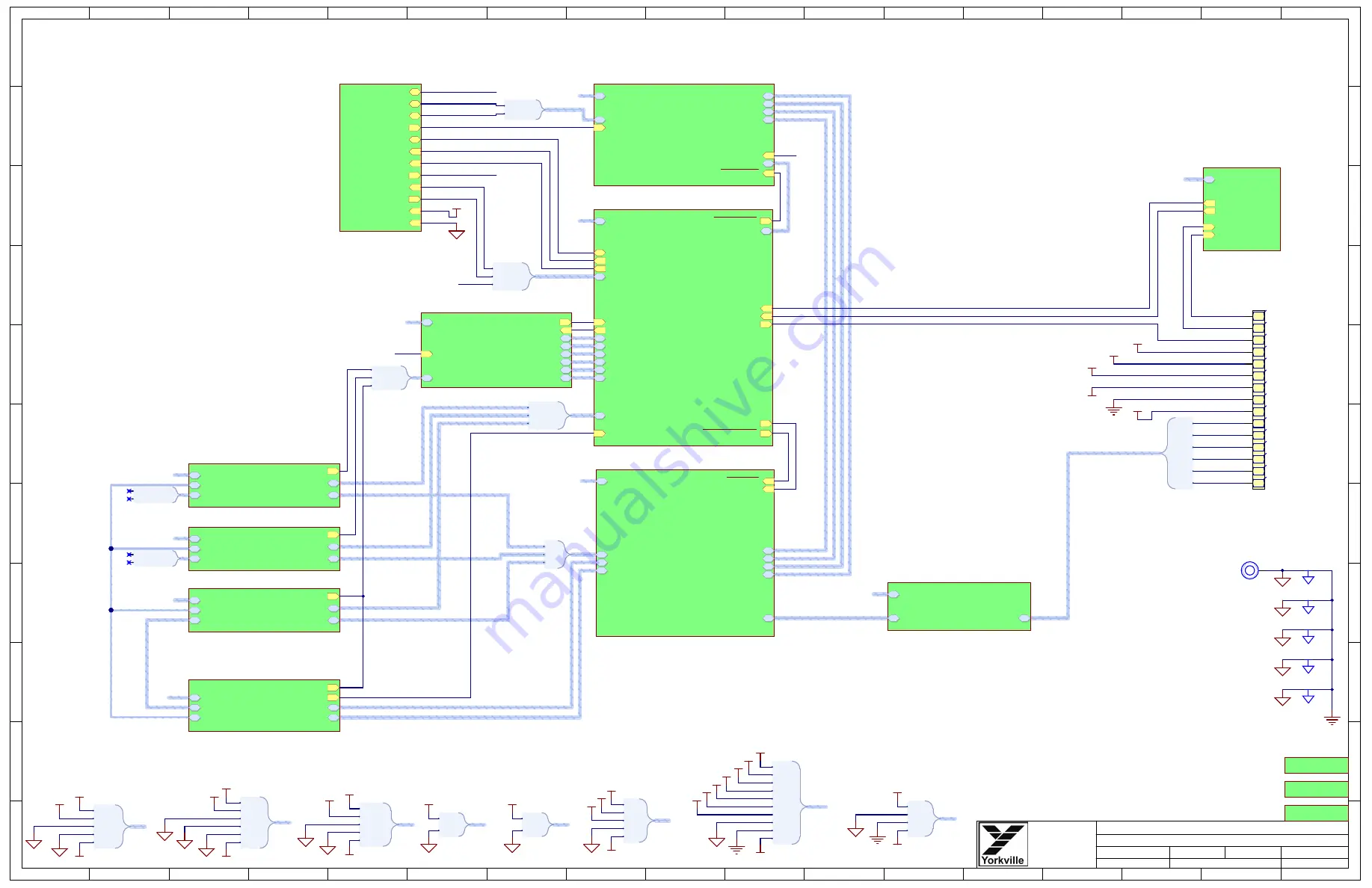The height and width of the screenshot is (888, 1372).
Task: Select the concentric-circle mounting hole symbol
Action: point(1249,570)
